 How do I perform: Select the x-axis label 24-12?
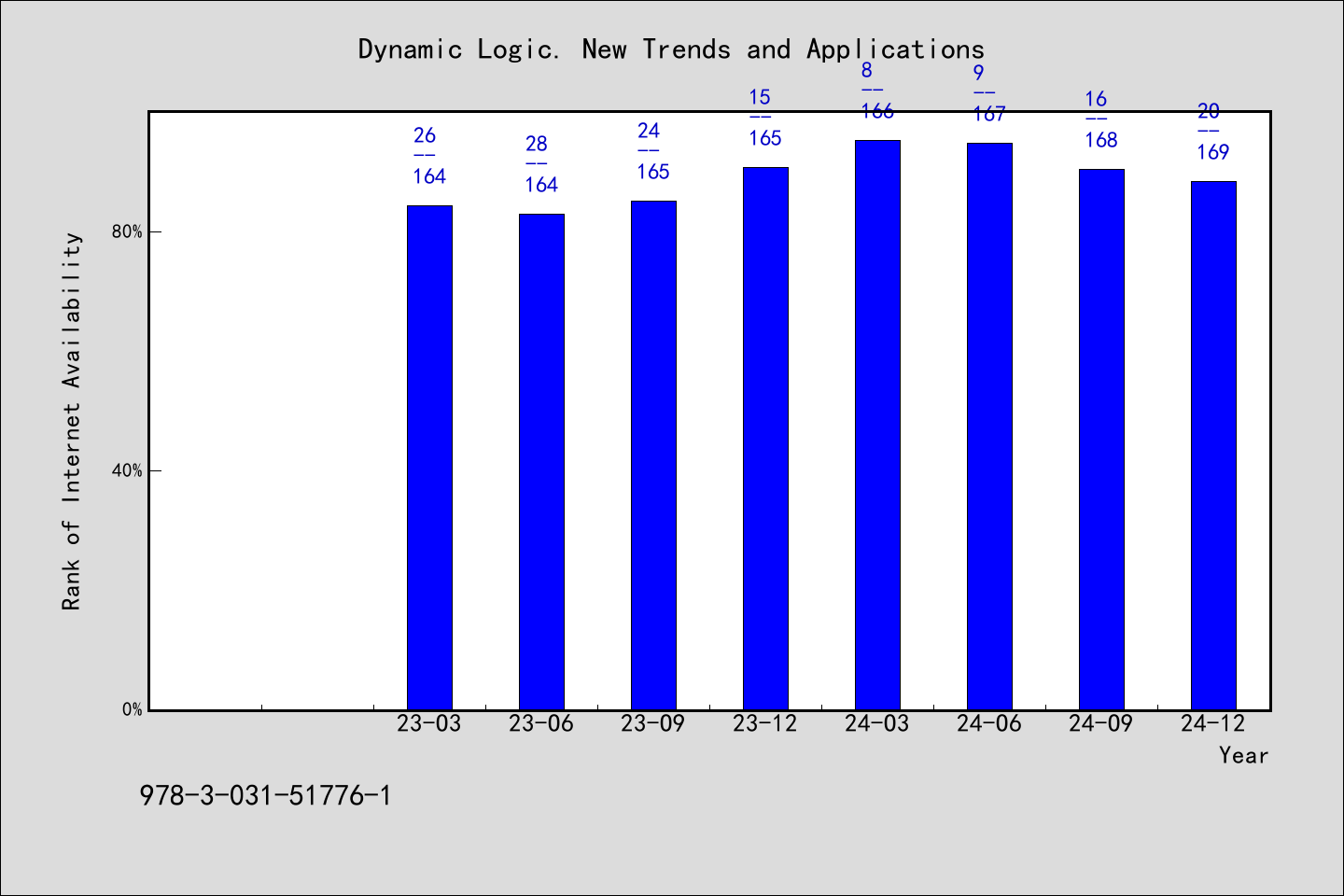point(1213,723)
